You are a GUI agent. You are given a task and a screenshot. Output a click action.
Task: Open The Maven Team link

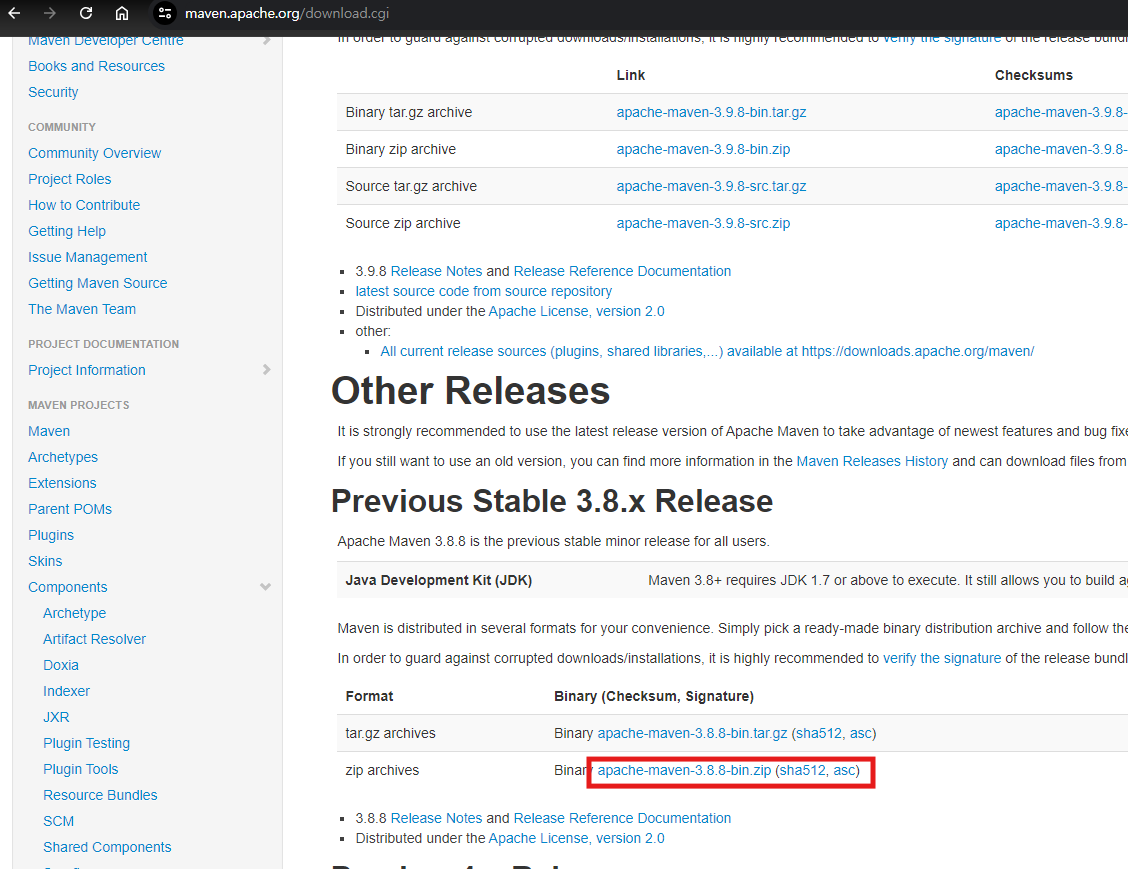(x=82, y=309)
